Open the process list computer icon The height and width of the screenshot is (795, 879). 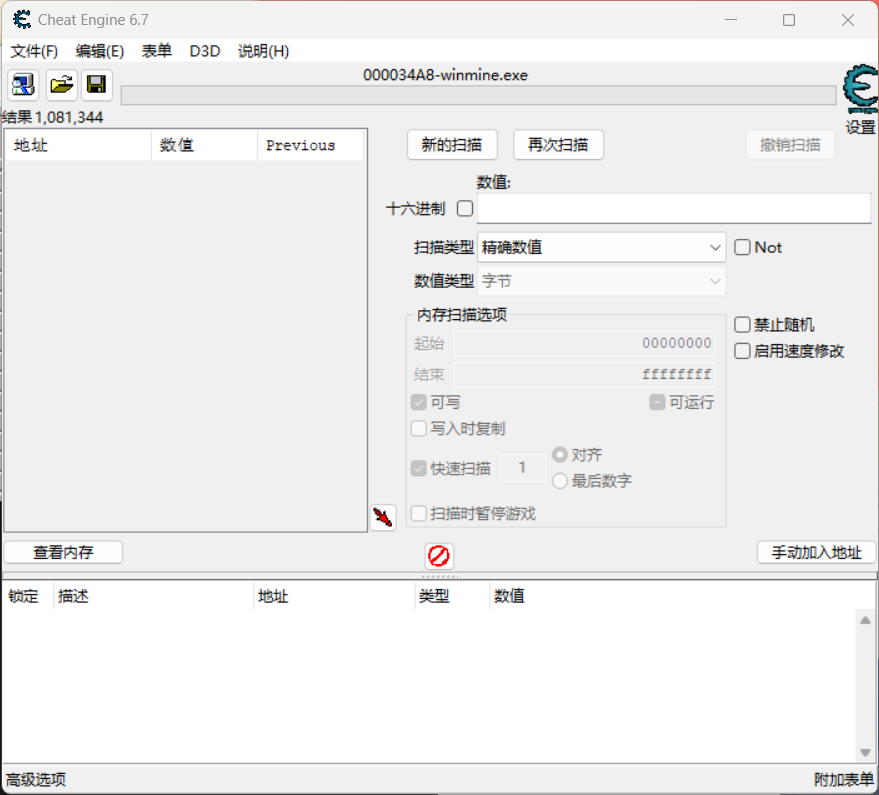(x=23, y=85)
